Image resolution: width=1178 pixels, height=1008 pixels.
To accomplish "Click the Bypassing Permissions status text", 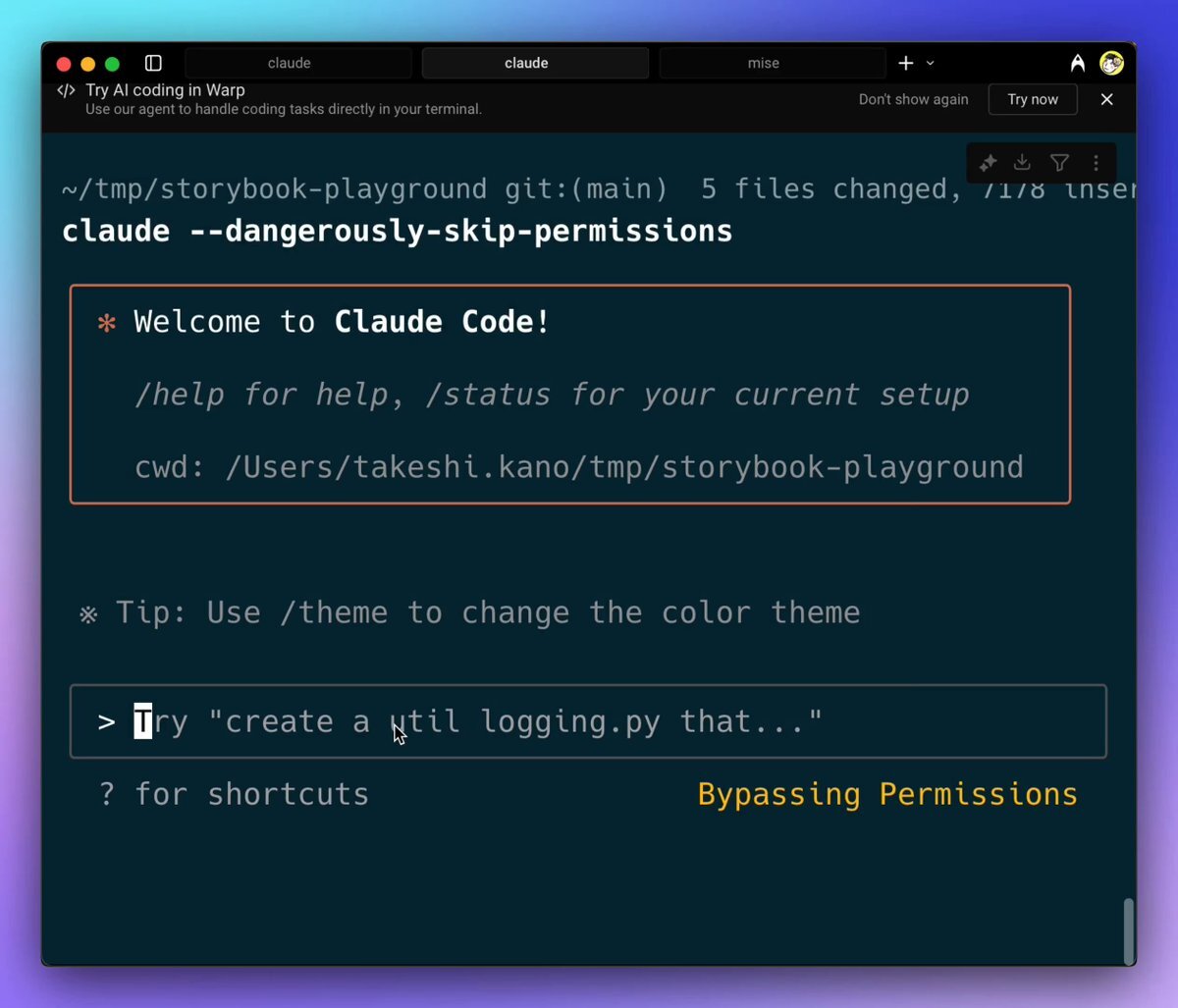I will [x=887, y=794].
